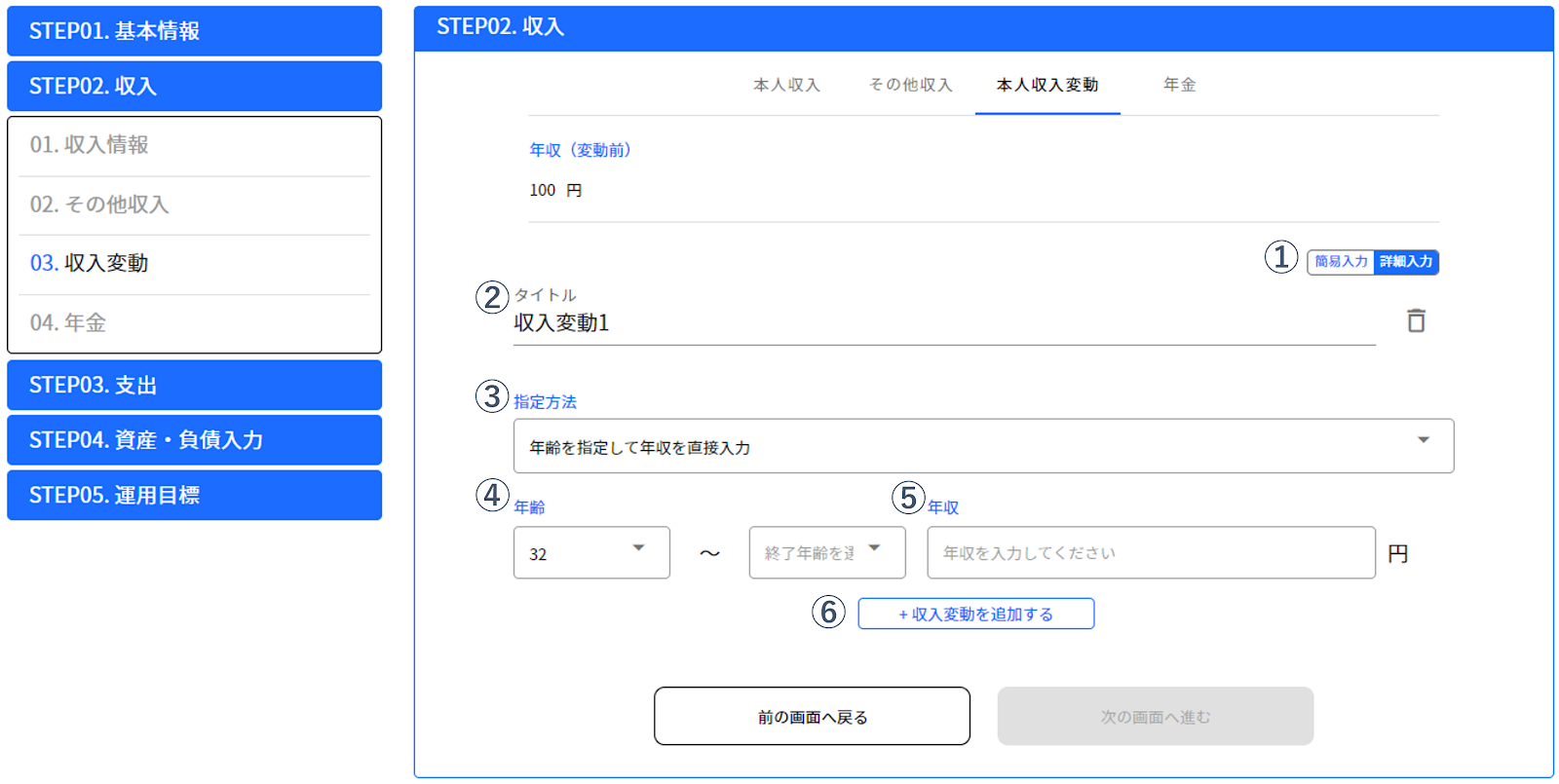Delete 収入変動1 with the trash icon
1559x784 pixels.
tap(1416, 320)
